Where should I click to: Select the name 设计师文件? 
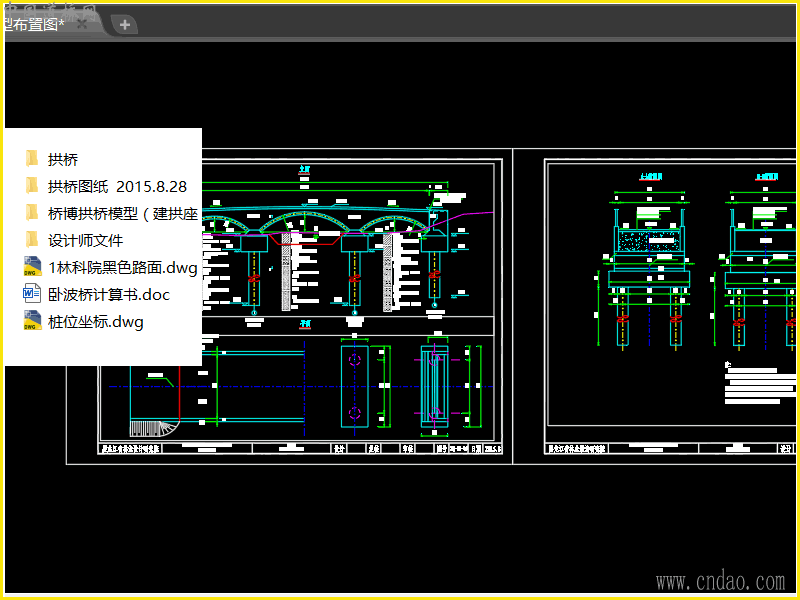86,240
